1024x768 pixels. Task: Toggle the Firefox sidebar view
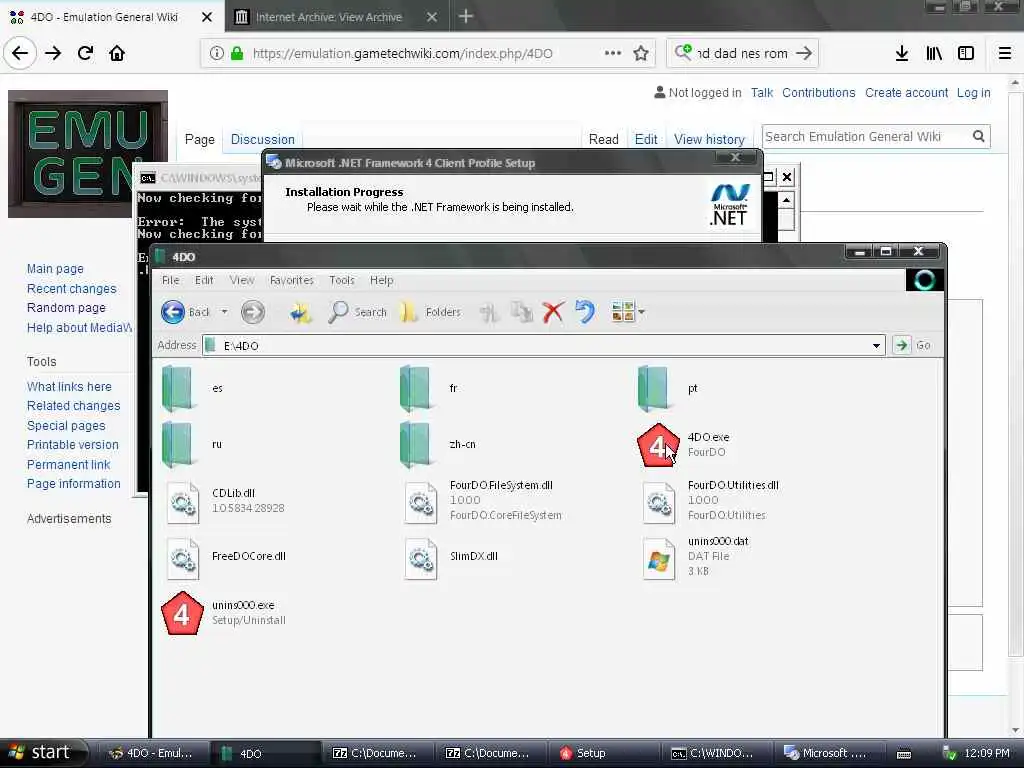click(x=966, y=54)
